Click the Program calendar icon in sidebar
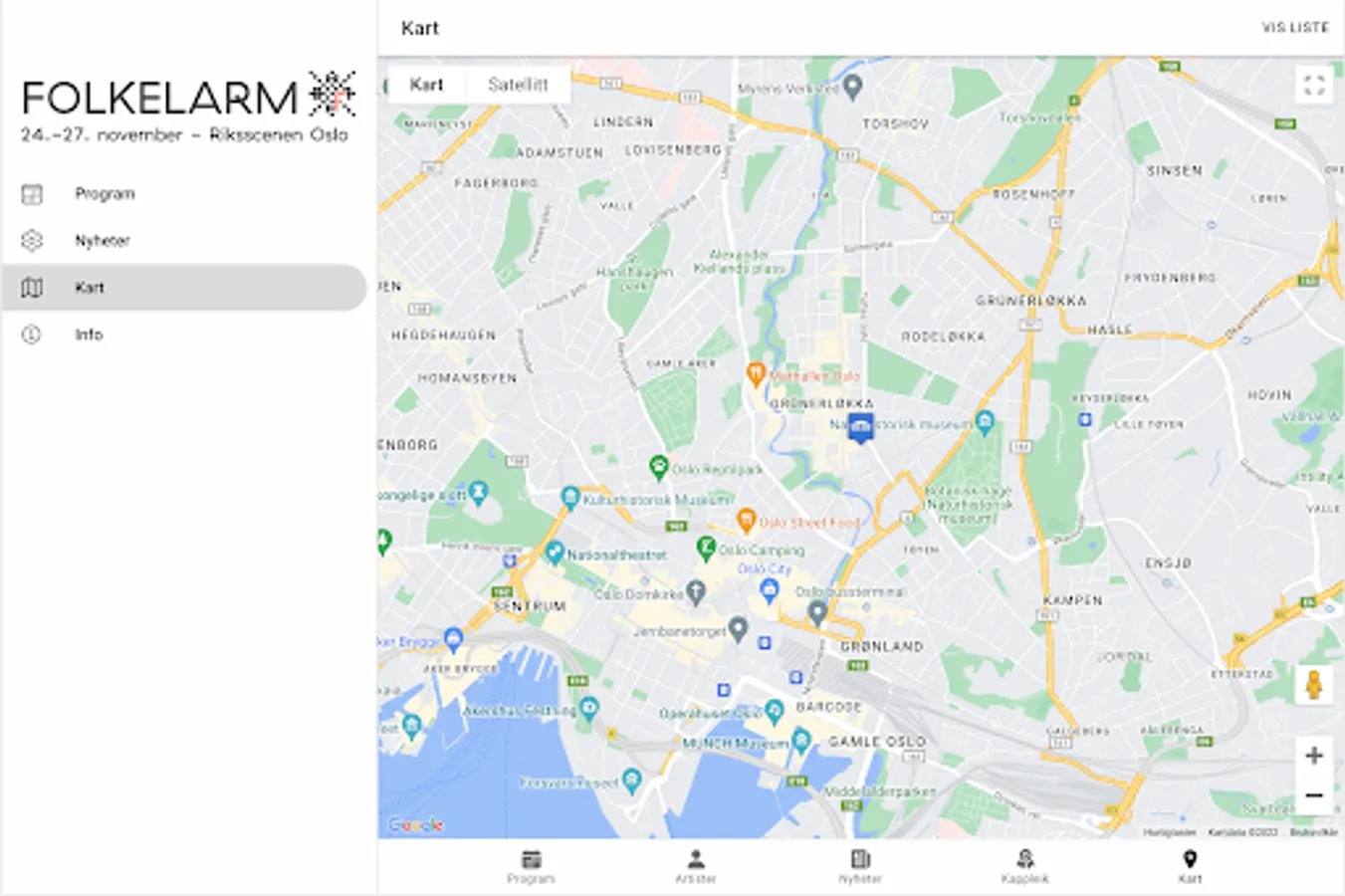The width and height of the screenshot is (1345, 896). (32, 194)
